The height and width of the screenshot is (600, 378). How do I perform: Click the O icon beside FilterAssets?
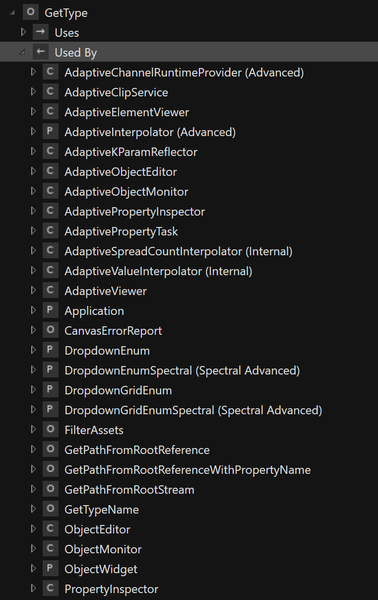click(50, 430)
